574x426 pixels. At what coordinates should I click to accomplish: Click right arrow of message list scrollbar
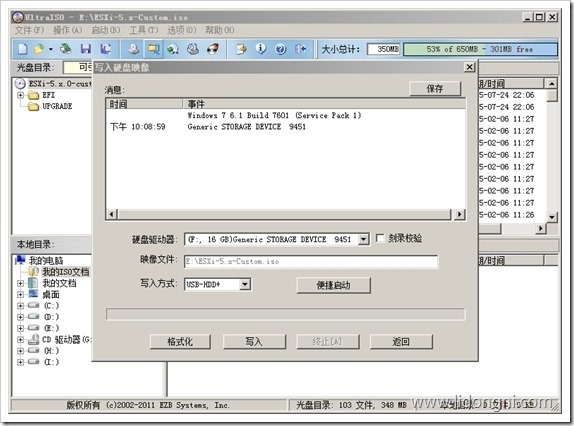459,214
